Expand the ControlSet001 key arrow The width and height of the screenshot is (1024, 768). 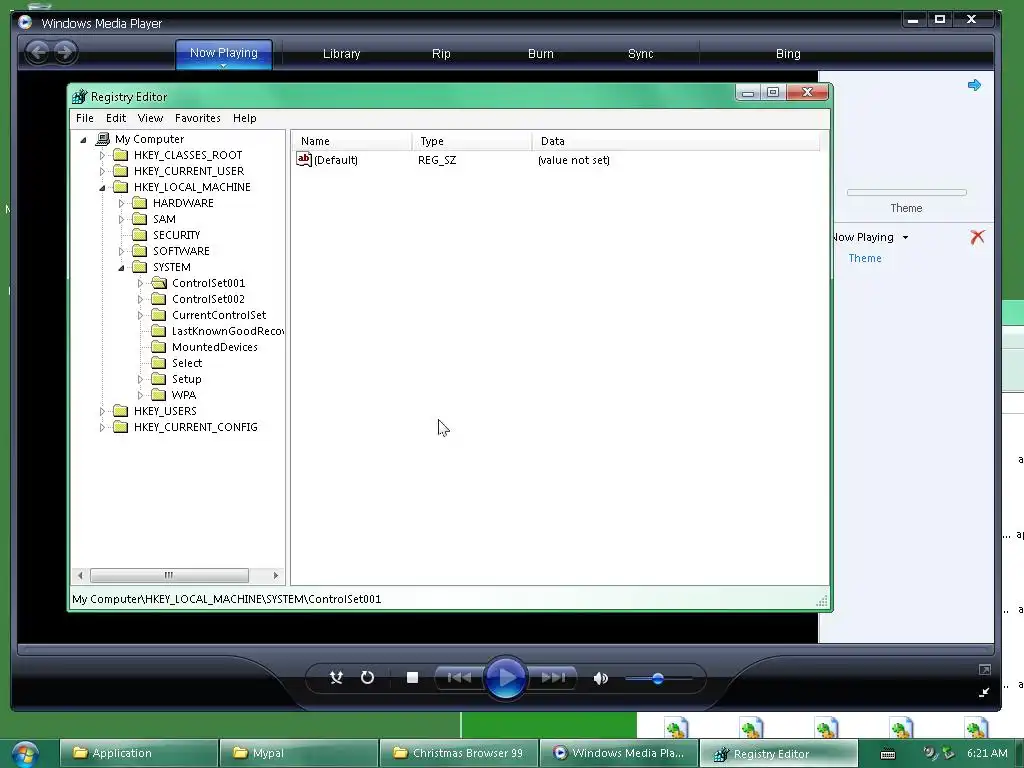[140, 283]
